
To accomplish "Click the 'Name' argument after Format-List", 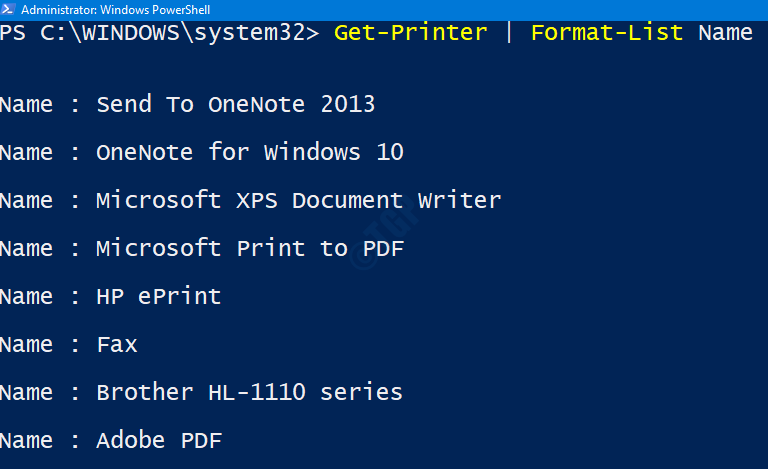I will [x=725, y=33].
